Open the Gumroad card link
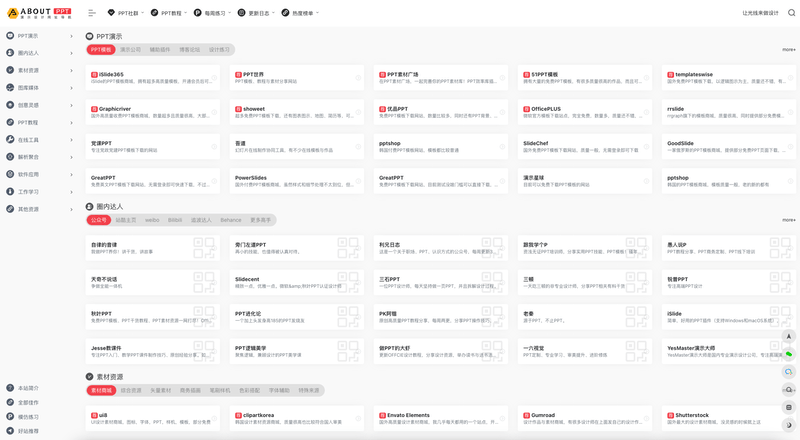800x440 pixels. pyautogui.click(x=585, y=419)
